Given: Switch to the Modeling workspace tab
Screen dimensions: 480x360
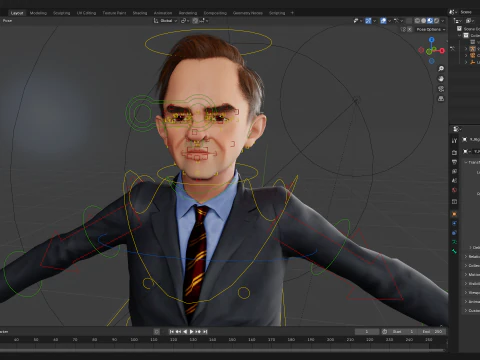Looking at the screenshot, I should point(38,13).
